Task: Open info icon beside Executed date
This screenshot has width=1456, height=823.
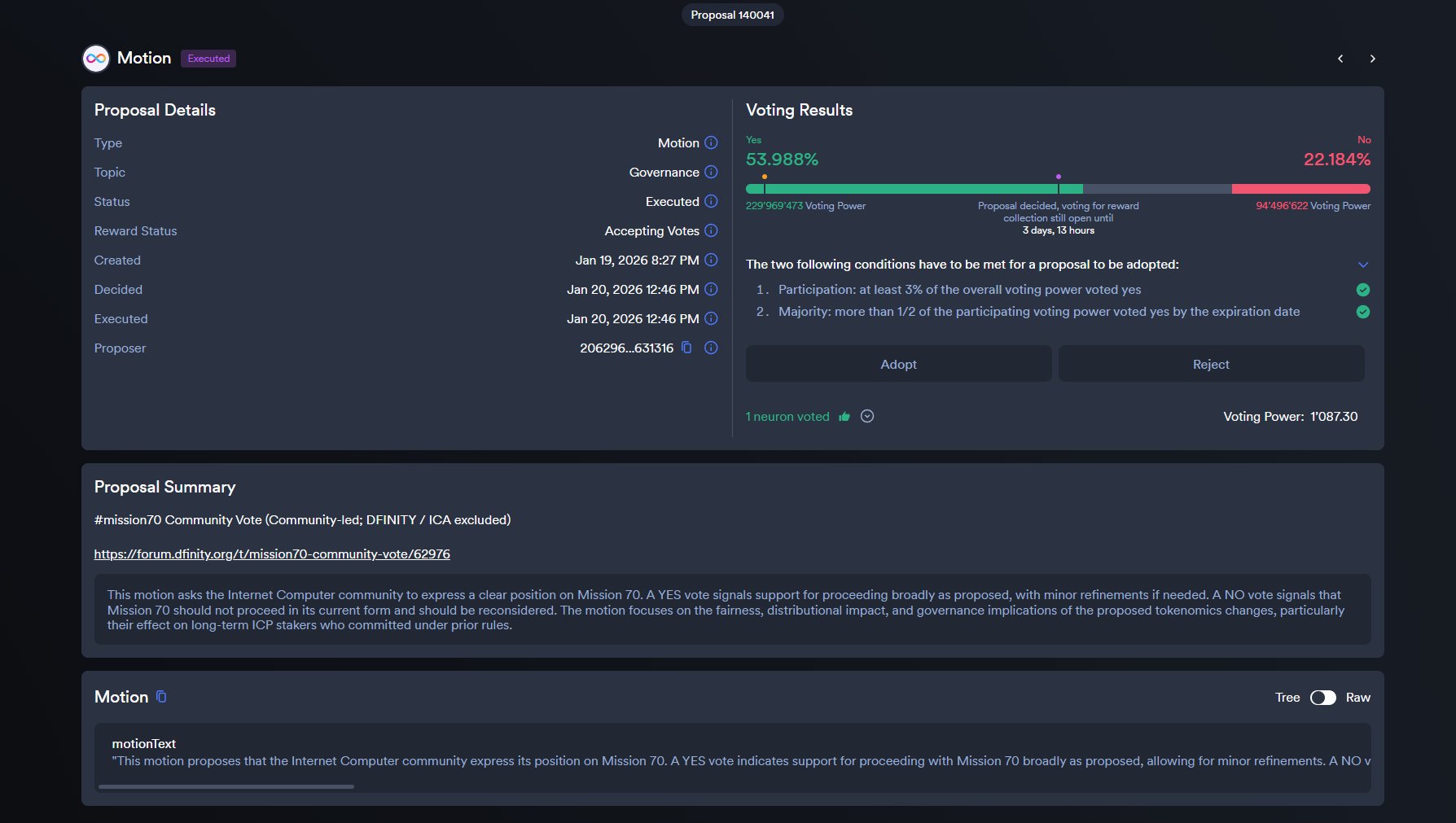Action: pos(711,318)
